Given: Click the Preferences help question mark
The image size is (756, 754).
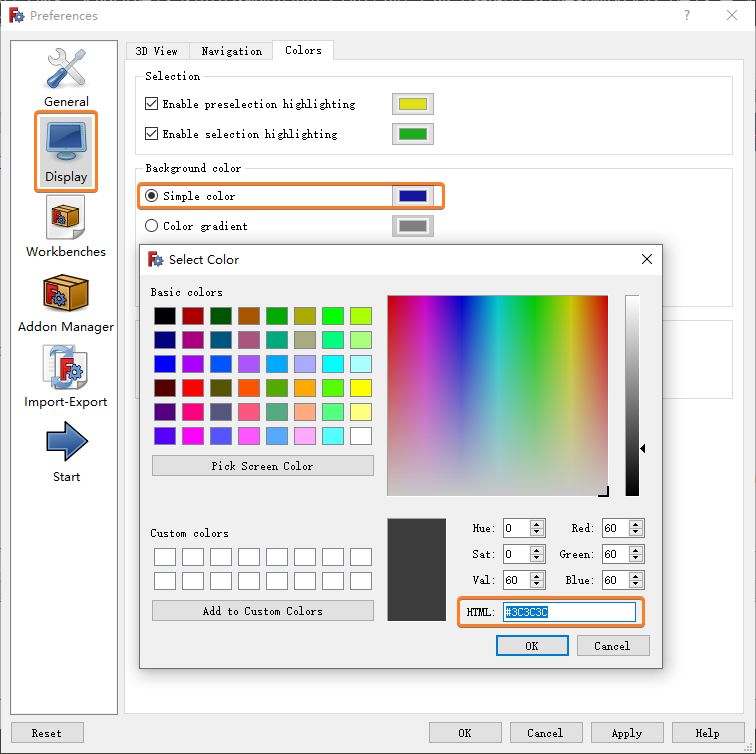Looking at the screenshot, I should click(x=687, y=15).
